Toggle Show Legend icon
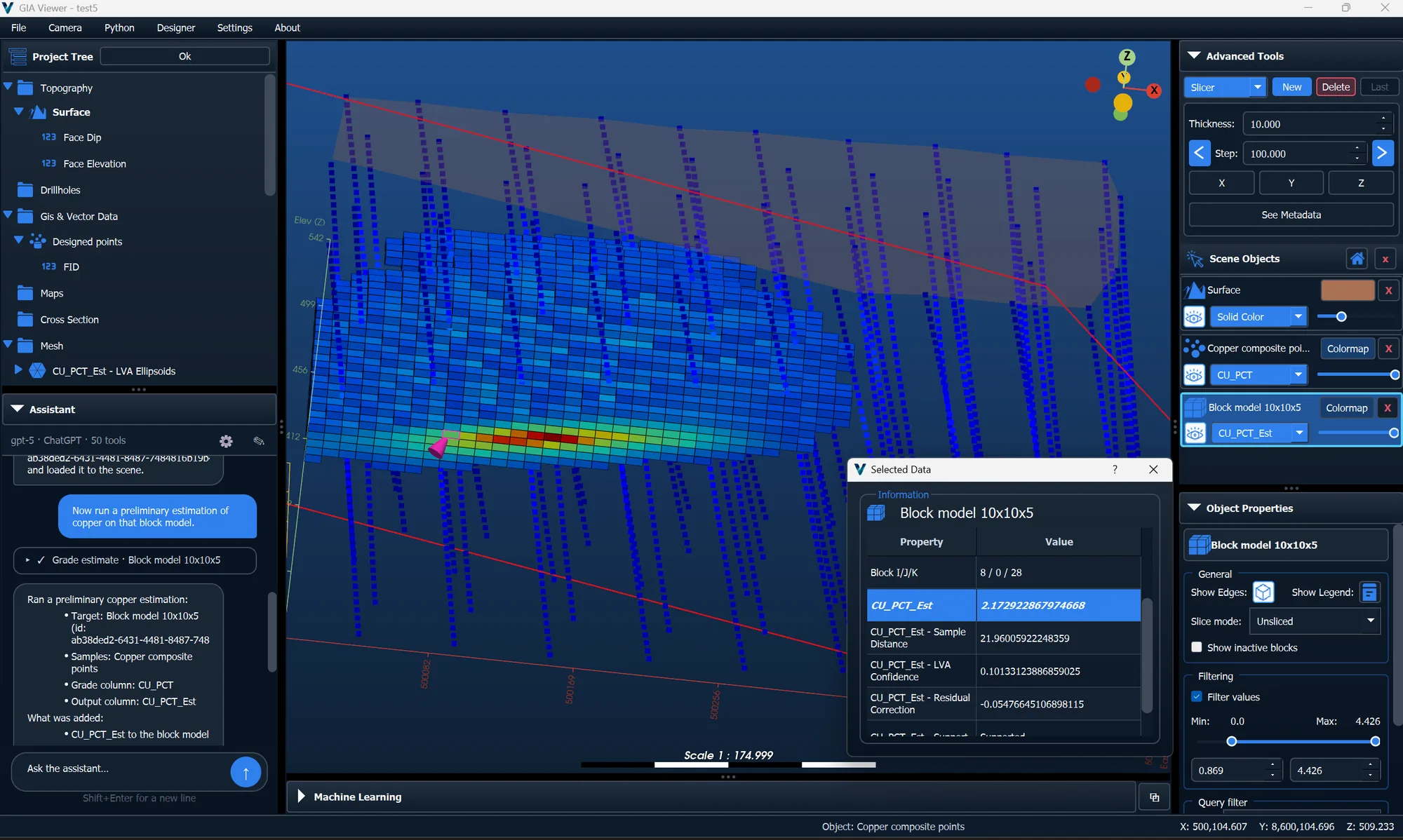 click(1369, 592)
